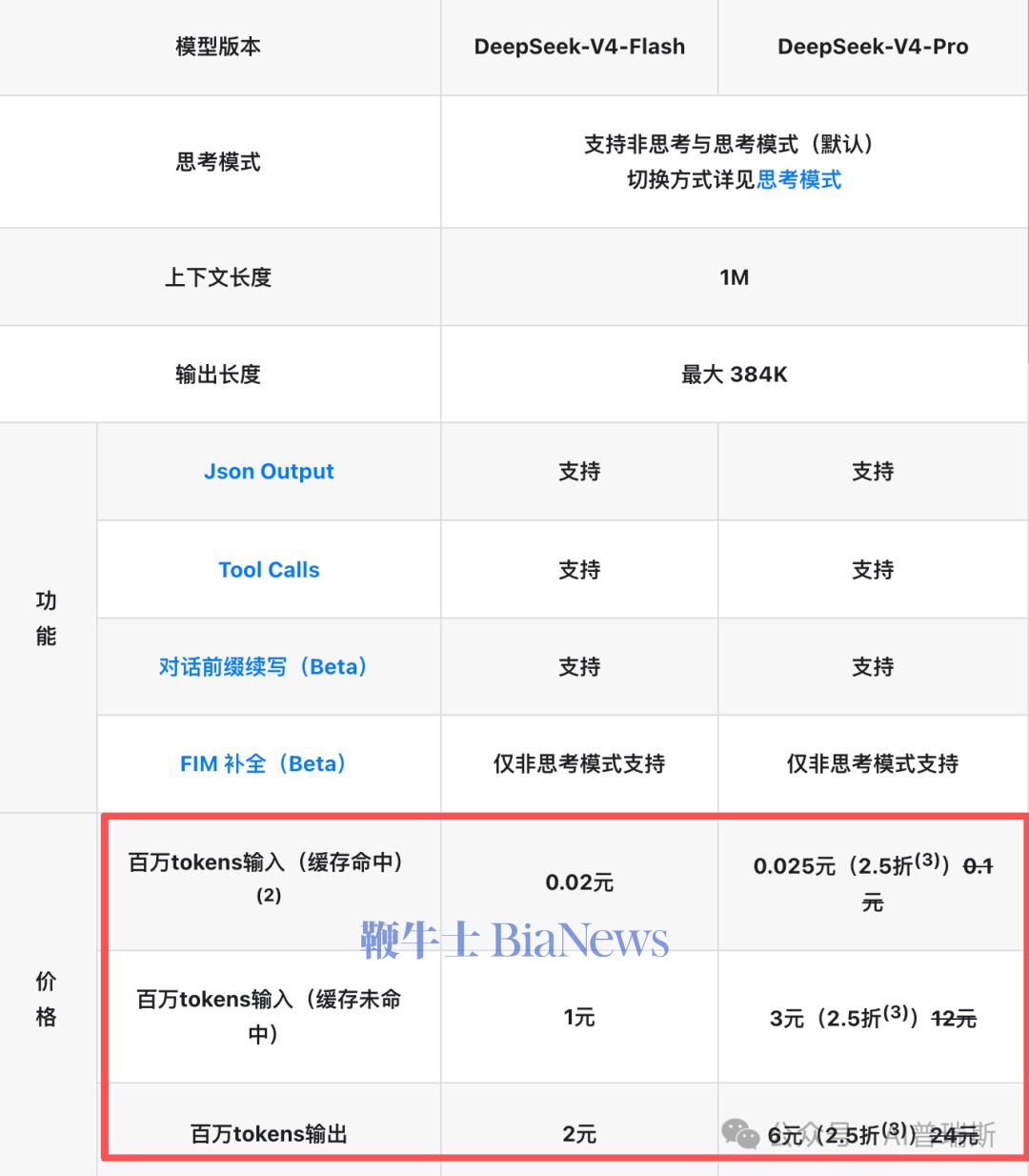Viewport: 1029px width, 1176px height.
Task: Select the DeepSeek-V4-Pro column header
Action: (x=873, y=47)
